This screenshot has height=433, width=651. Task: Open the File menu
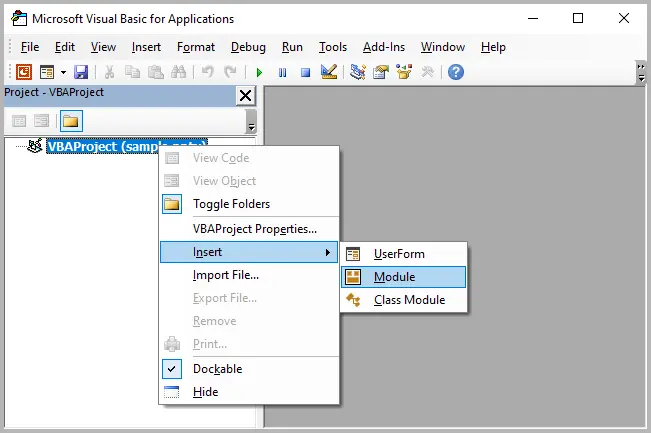point(30,47)
